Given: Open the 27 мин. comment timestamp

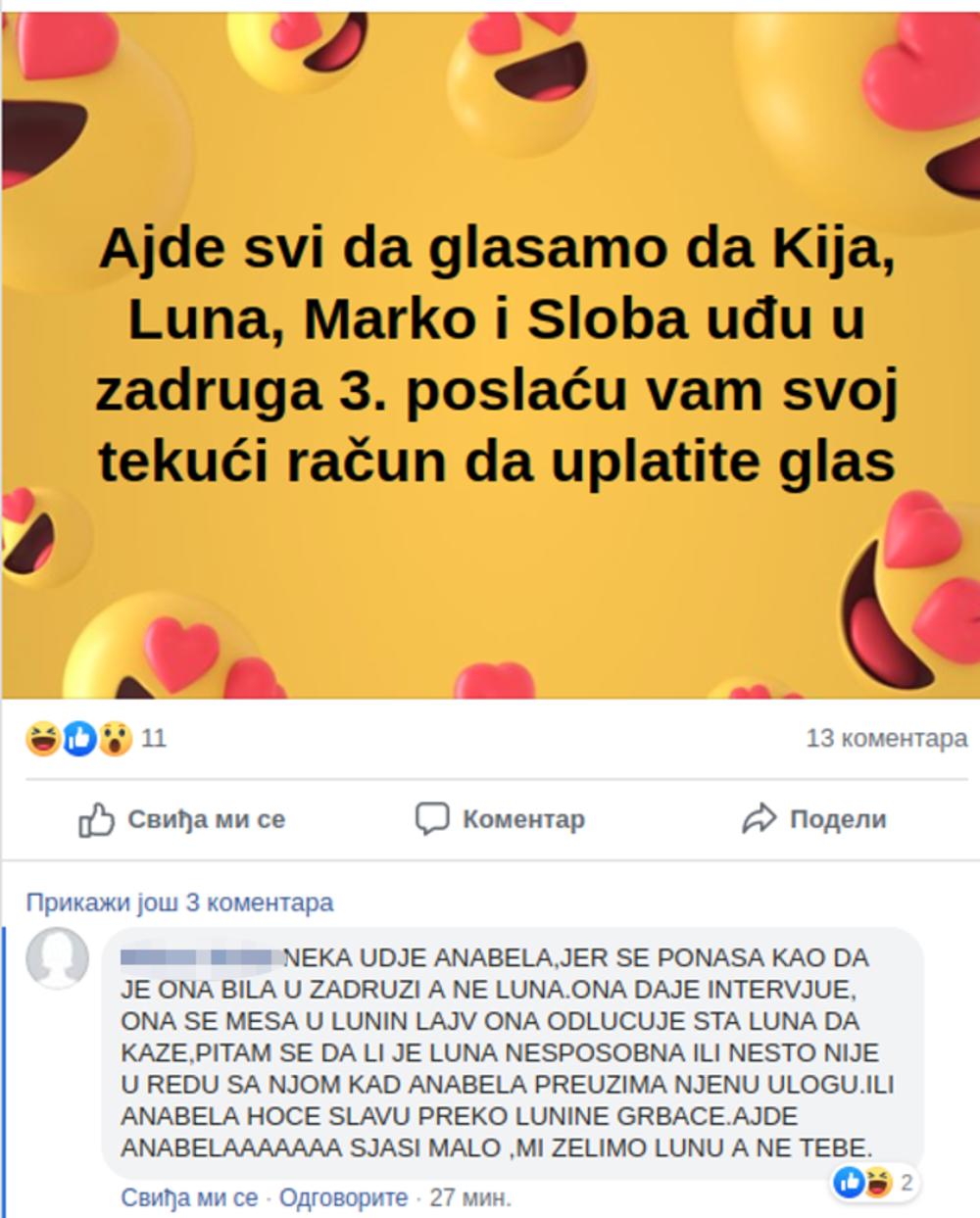Looking at the screenshot, I should tap(470, 1197).
